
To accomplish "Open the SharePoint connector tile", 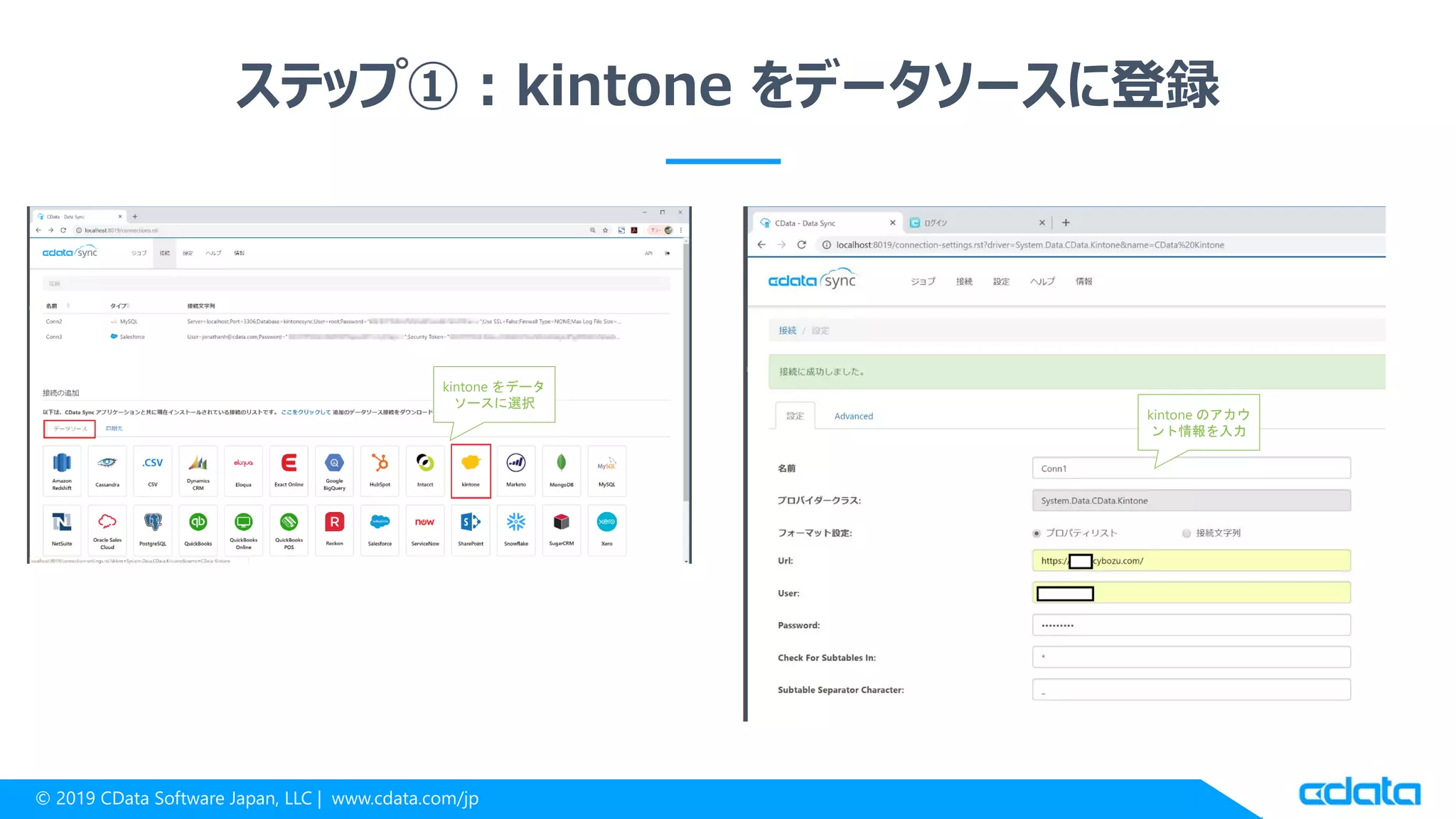I will pos(471,530).
